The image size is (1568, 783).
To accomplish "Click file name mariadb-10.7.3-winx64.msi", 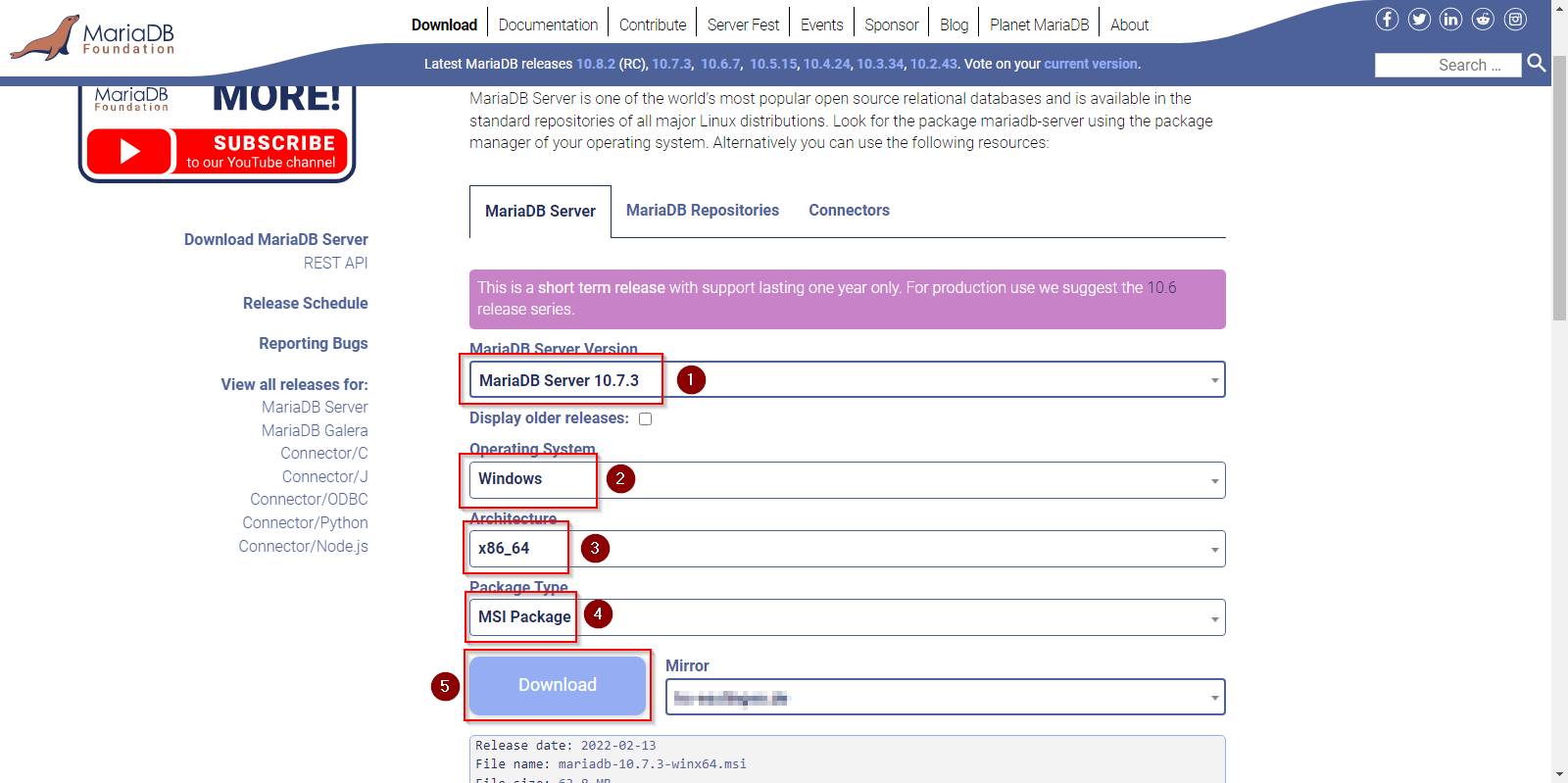I will click(x=652, y=764).
